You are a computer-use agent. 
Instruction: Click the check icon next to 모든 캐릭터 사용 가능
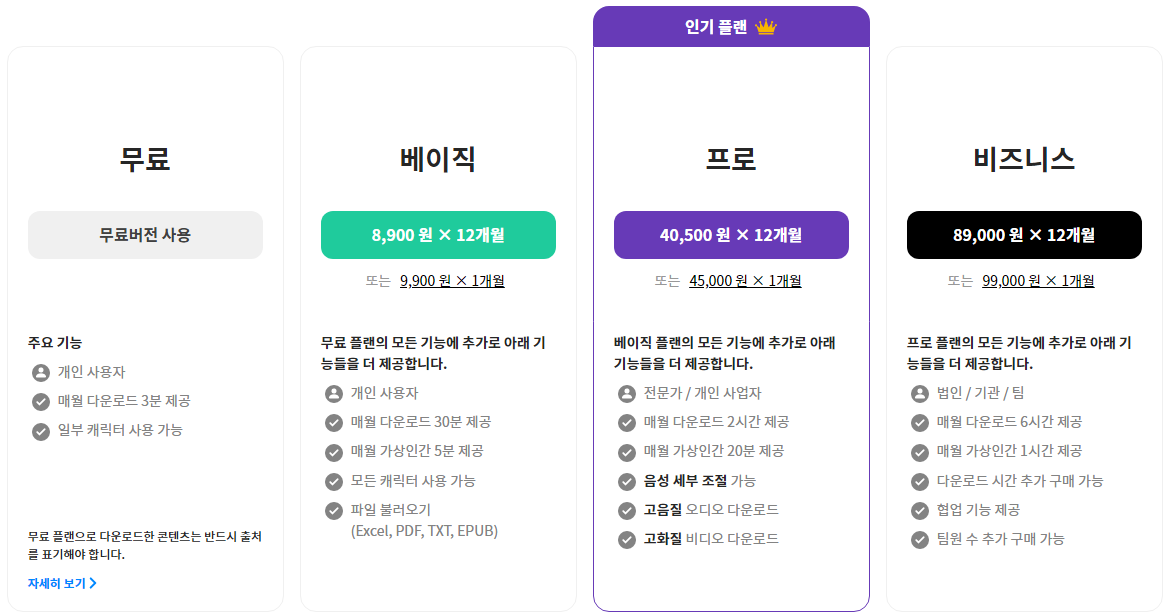[x=334, y=482]
